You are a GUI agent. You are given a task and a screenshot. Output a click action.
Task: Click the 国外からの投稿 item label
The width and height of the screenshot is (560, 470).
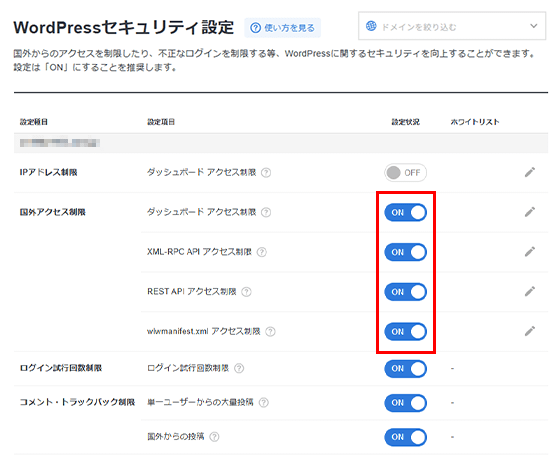(x=176, y=436)
